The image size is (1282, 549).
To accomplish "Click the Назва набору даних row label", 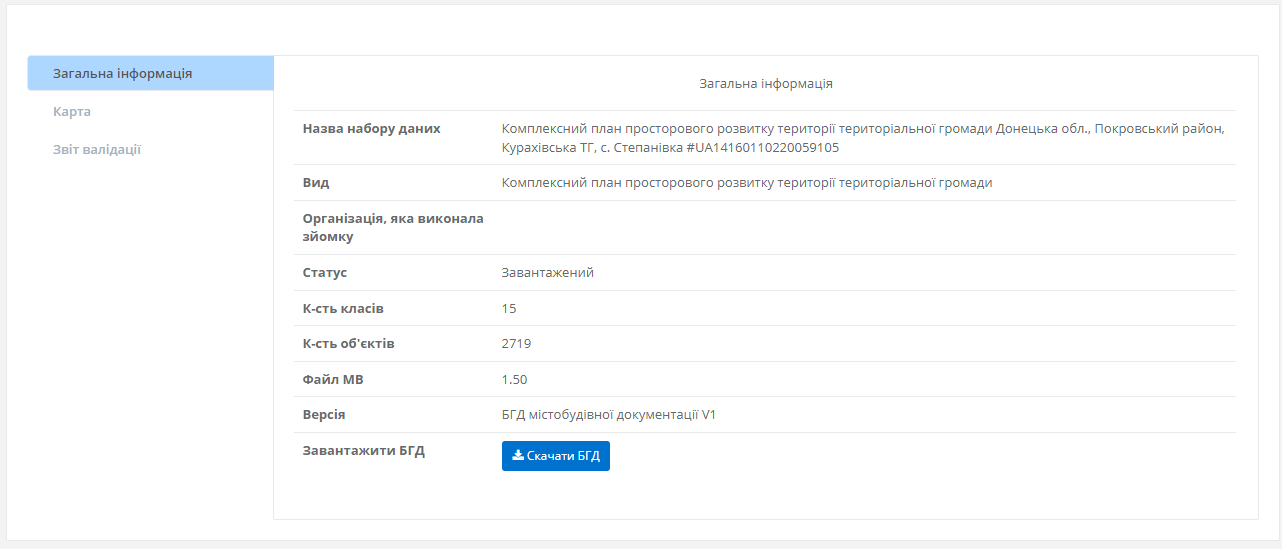I will (371, 129).
